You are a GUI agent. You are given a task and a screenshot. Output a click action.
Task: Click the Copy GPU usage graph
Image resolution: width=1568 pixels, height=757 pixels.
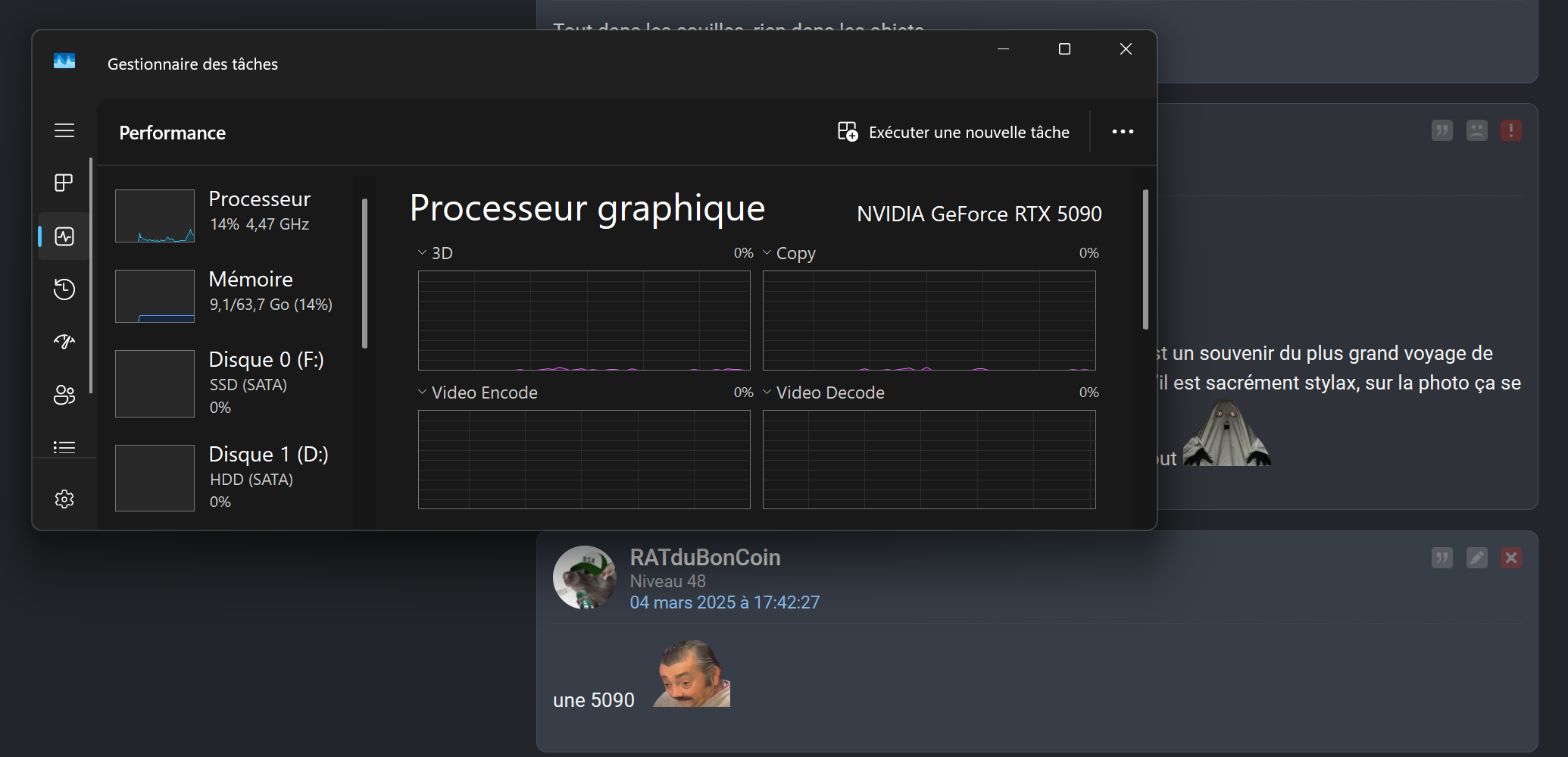pyautogui.click(x=929, y=321)
